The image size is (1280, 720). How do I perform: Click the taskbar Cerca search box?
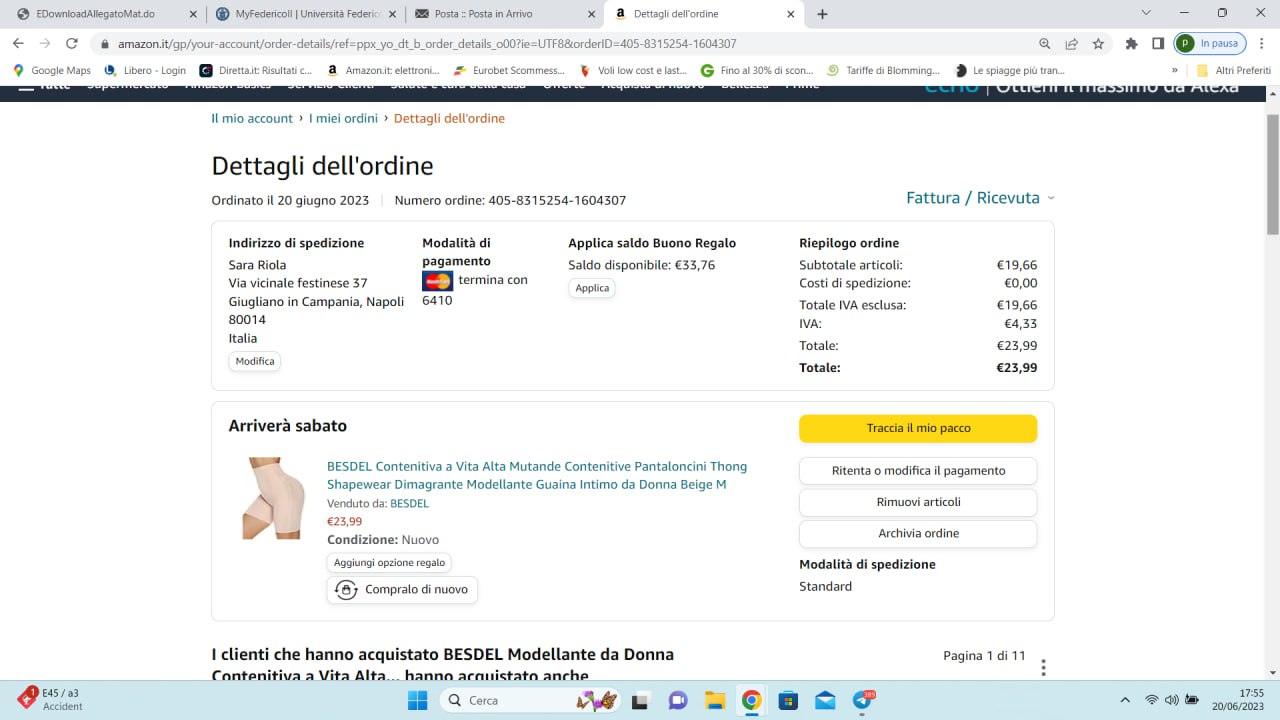[x=532, y=700]
